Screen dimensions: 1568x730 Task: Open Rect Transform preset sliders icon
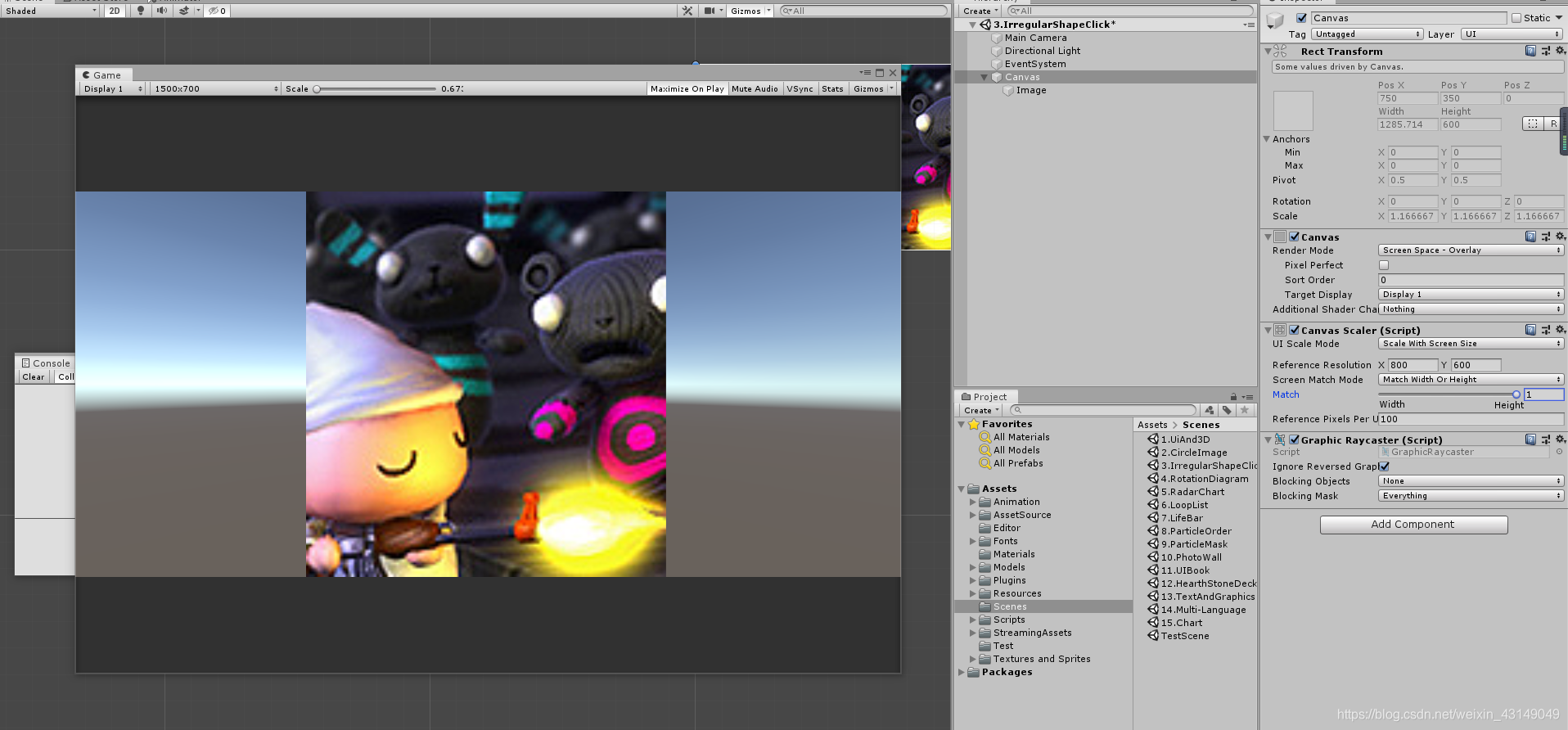pyautogui.click(x=1545, y=51)
